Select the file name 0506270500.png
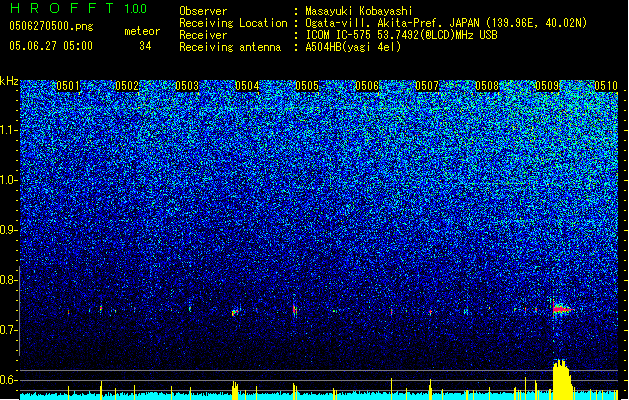Viewport: 629px width, 400px height. point(51,26)
